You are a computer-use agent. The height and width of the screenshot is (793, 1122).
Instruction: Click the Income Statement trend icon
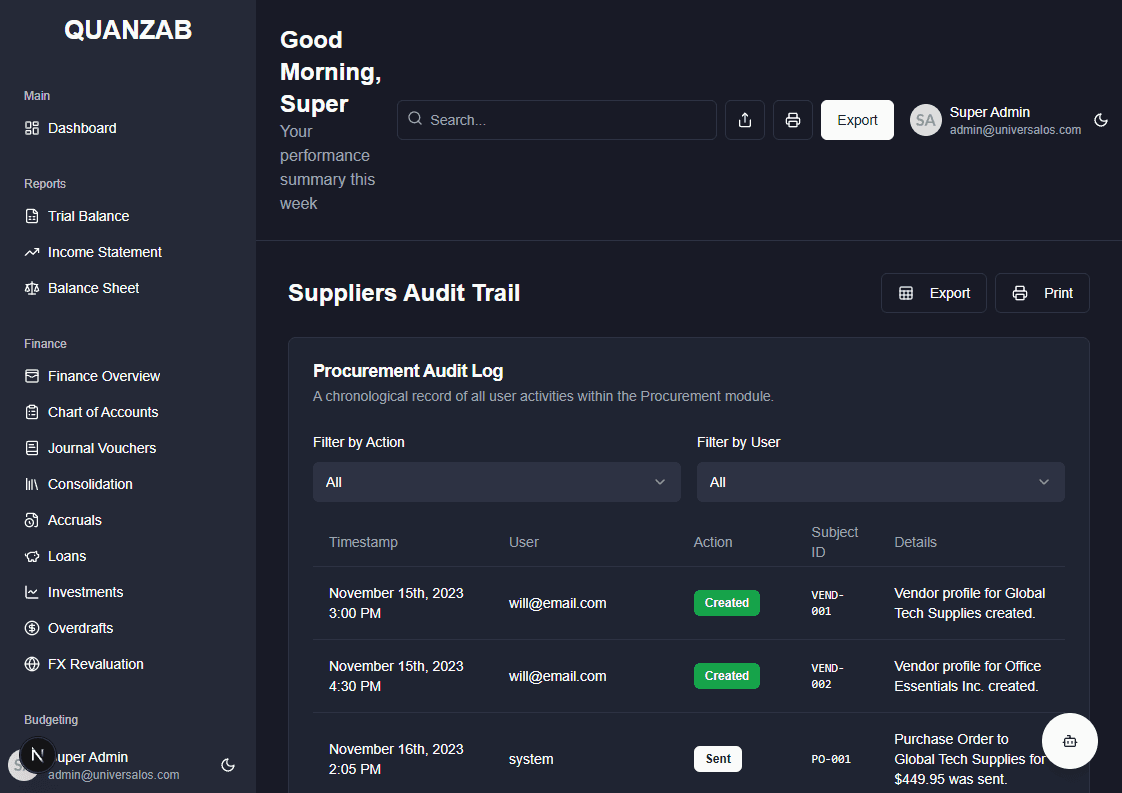point(31,252)
